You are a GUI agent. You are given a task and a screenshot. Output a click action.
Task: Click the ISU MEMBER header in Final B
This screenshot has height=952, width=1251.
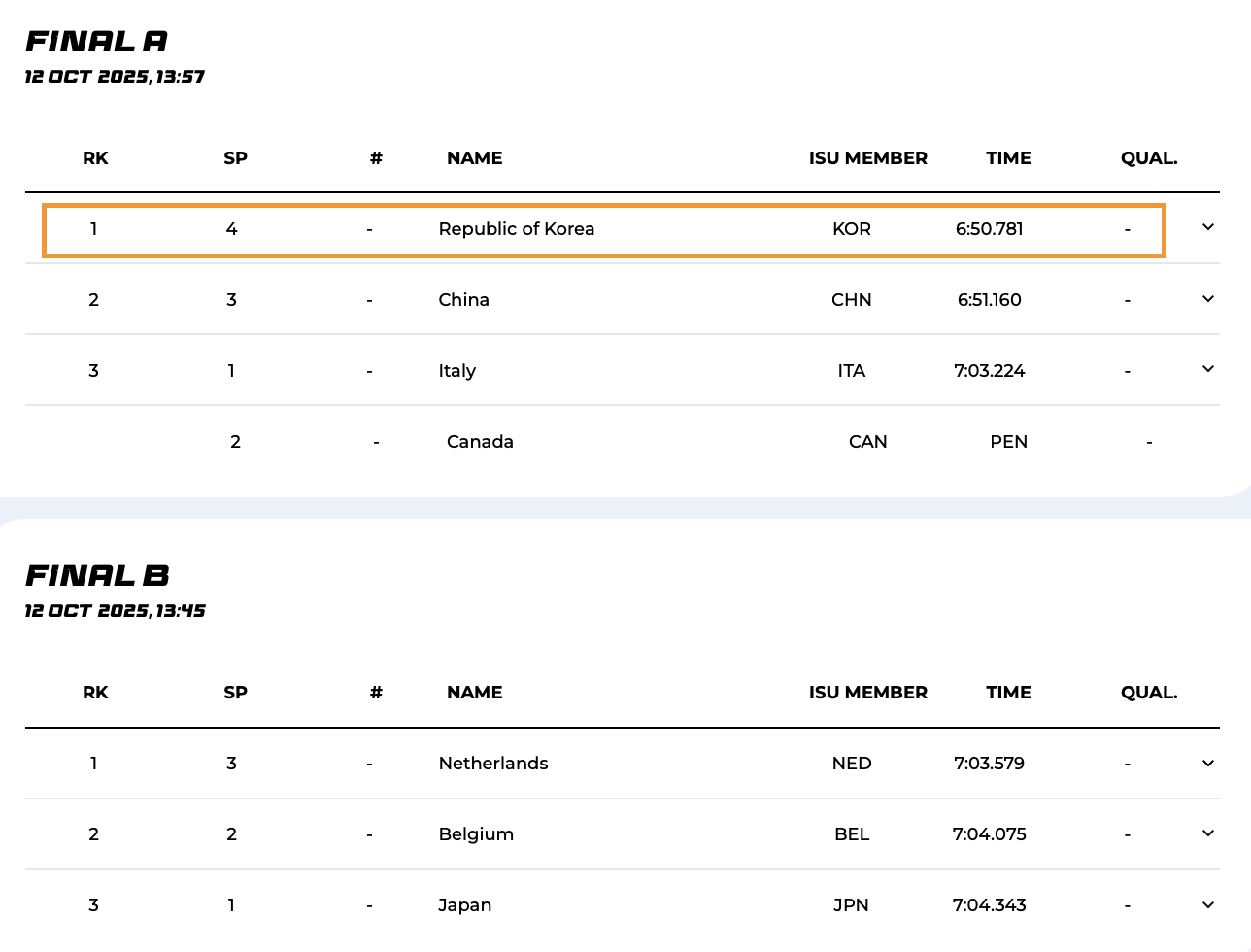click(867, 693)
